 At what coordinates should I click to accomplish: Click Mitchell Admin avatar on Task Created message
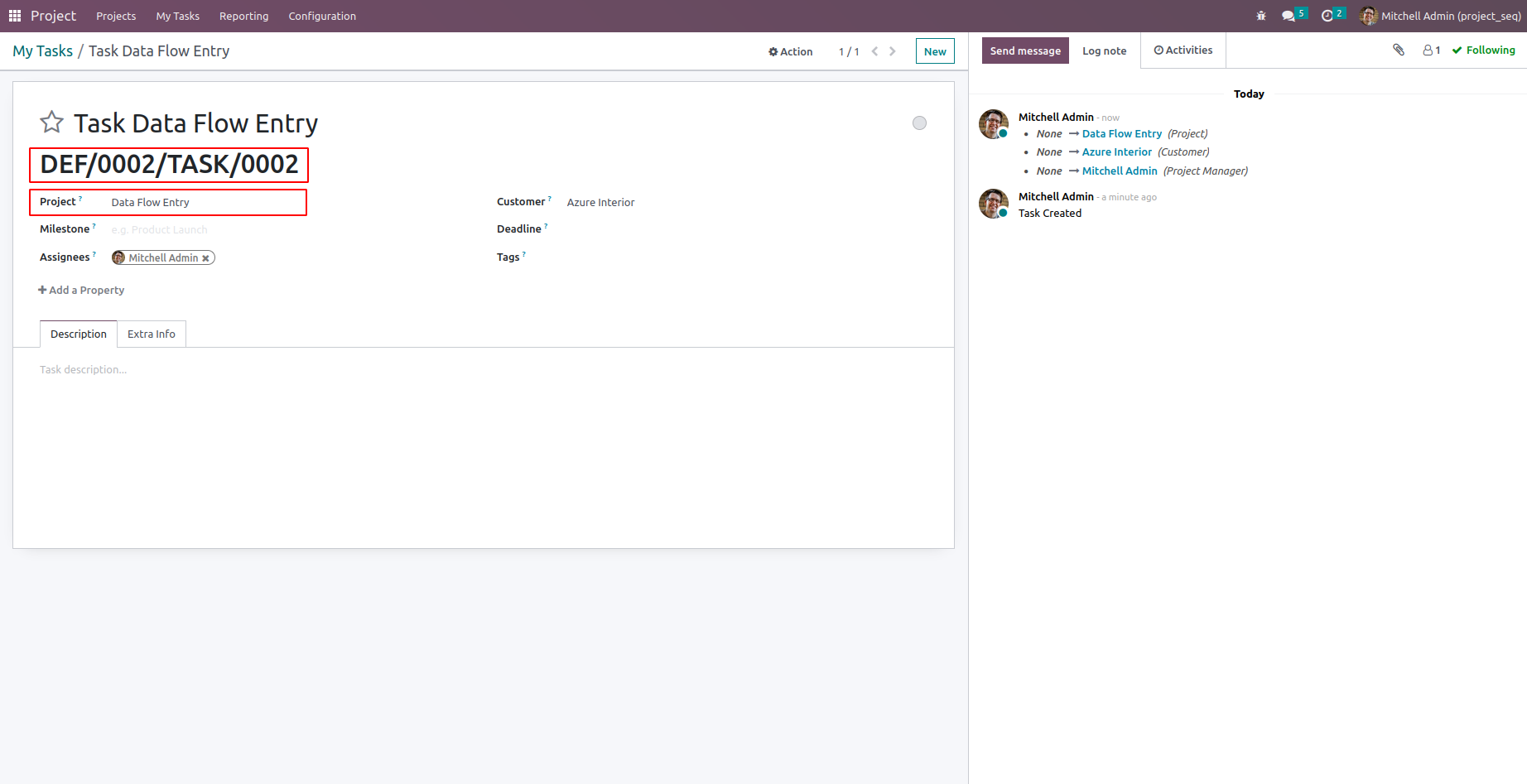[x=993, y=204]
